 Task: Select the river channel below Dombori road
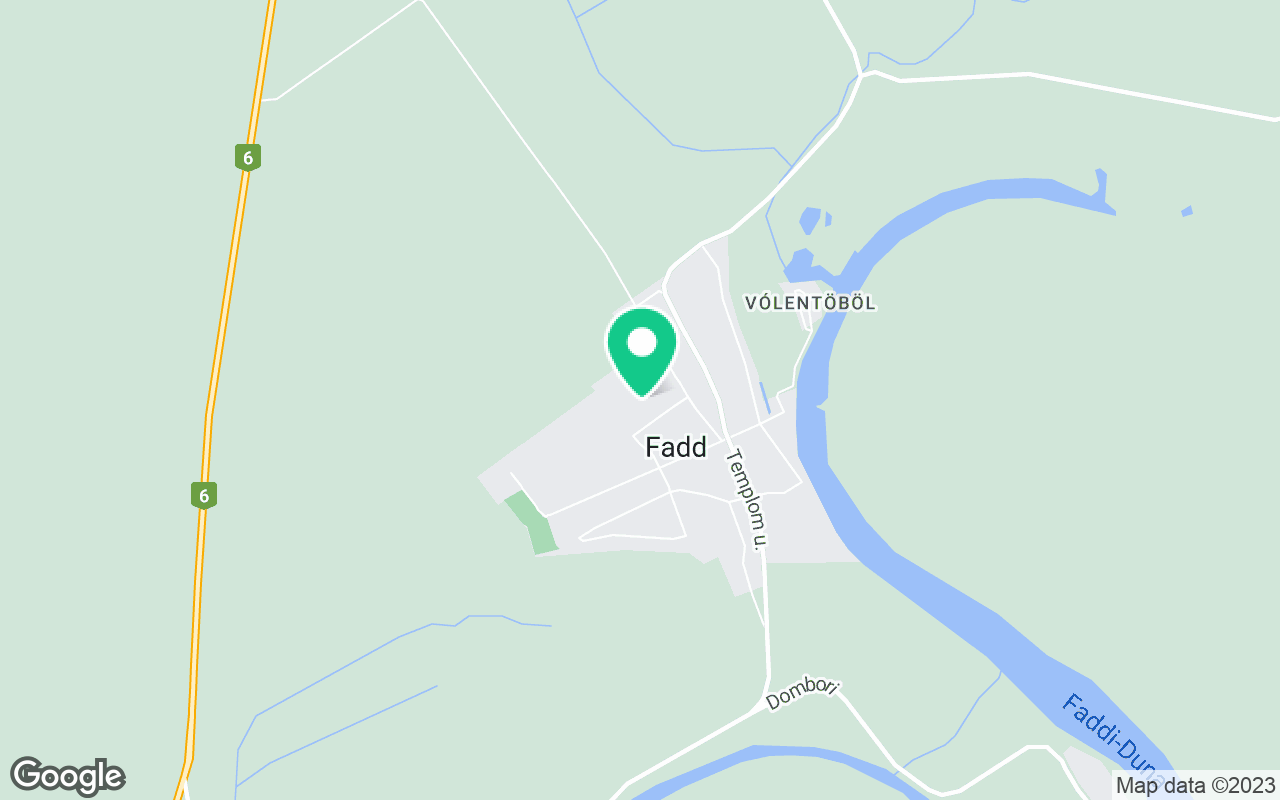[780, 766]
